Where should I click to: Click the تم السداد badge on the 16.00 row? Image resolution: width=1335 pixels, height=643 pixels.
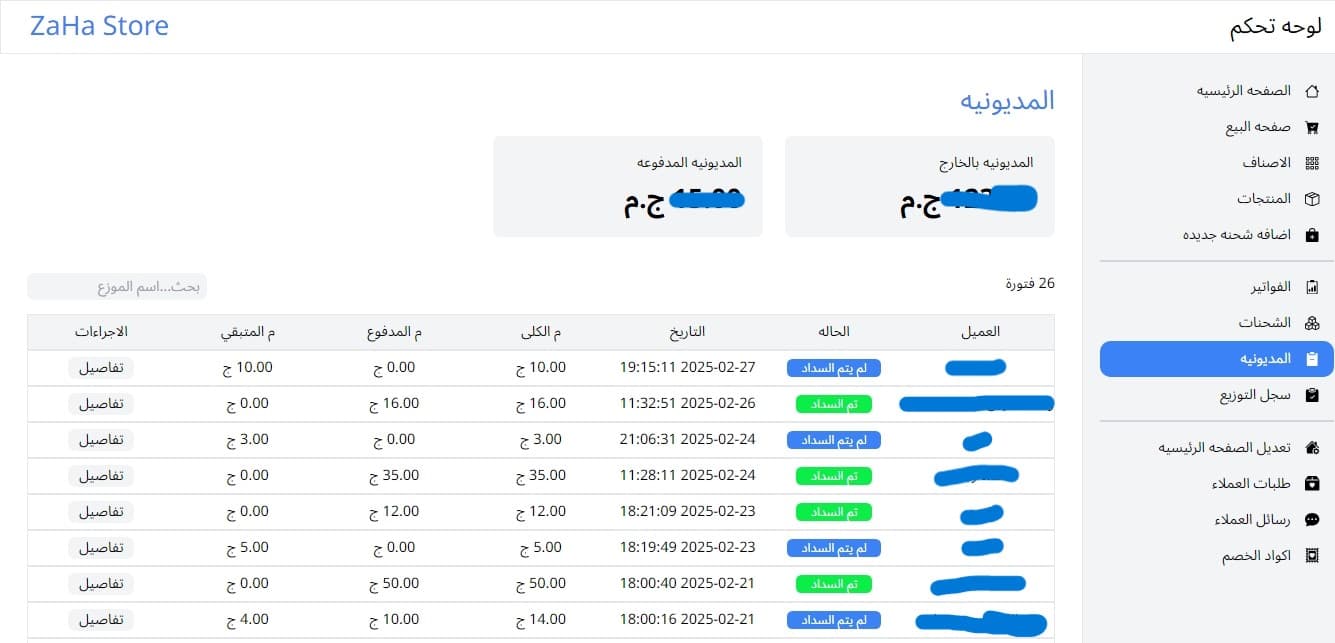point(833,404)
